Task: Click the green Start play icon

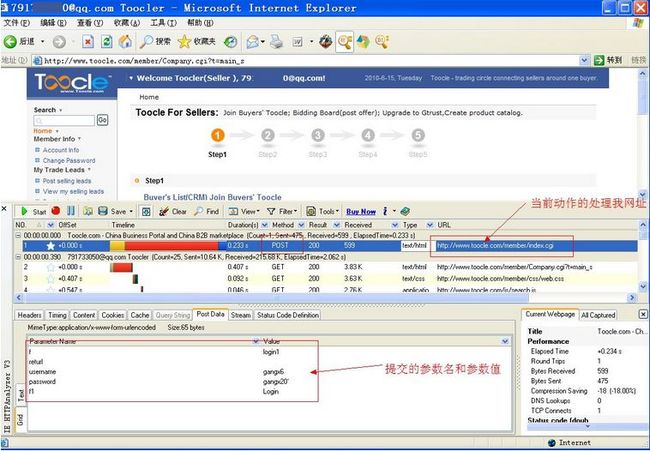Action: (x=24, y=211)
